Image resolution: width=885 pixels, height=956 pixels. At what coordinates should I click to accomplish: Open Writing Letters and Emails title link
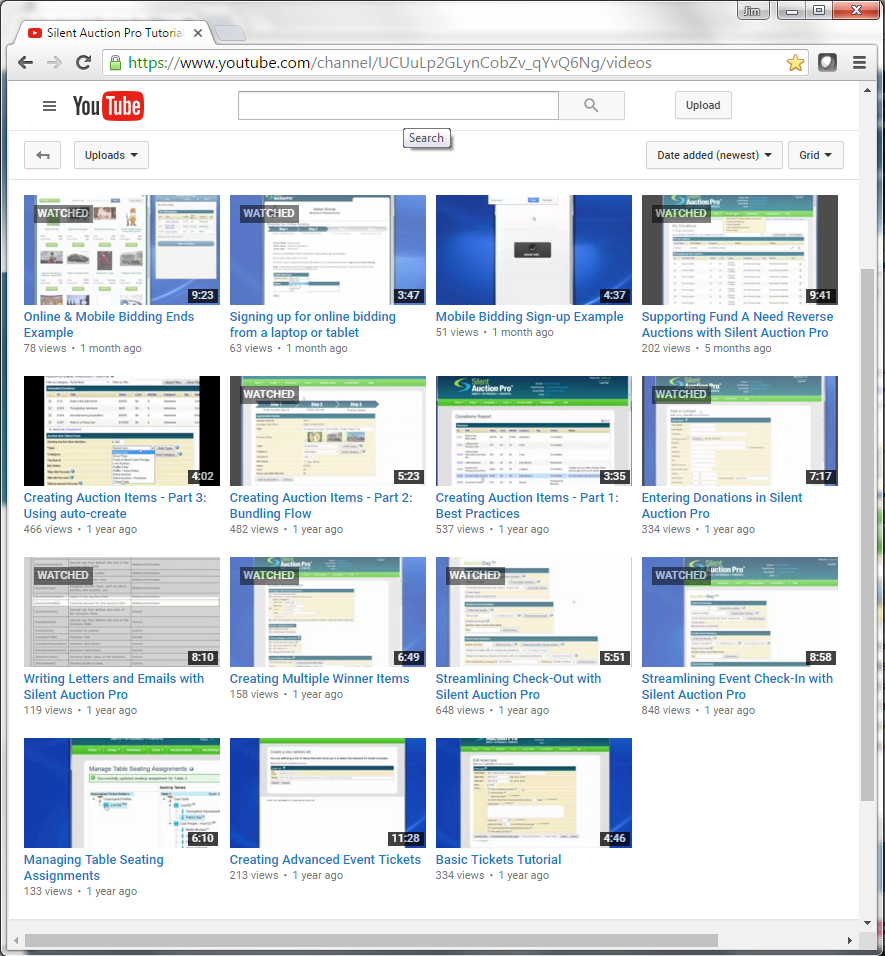tap(114, 687)
